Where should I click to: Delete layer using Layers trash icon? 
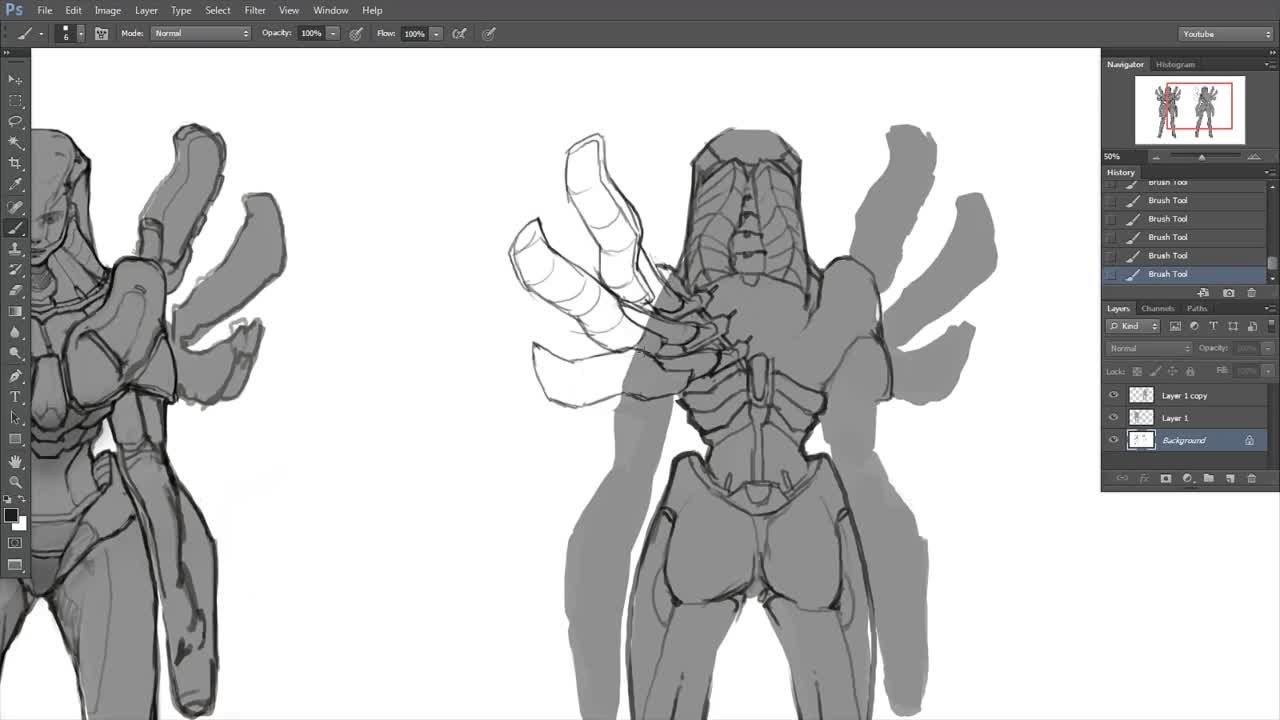[1251, 479]
